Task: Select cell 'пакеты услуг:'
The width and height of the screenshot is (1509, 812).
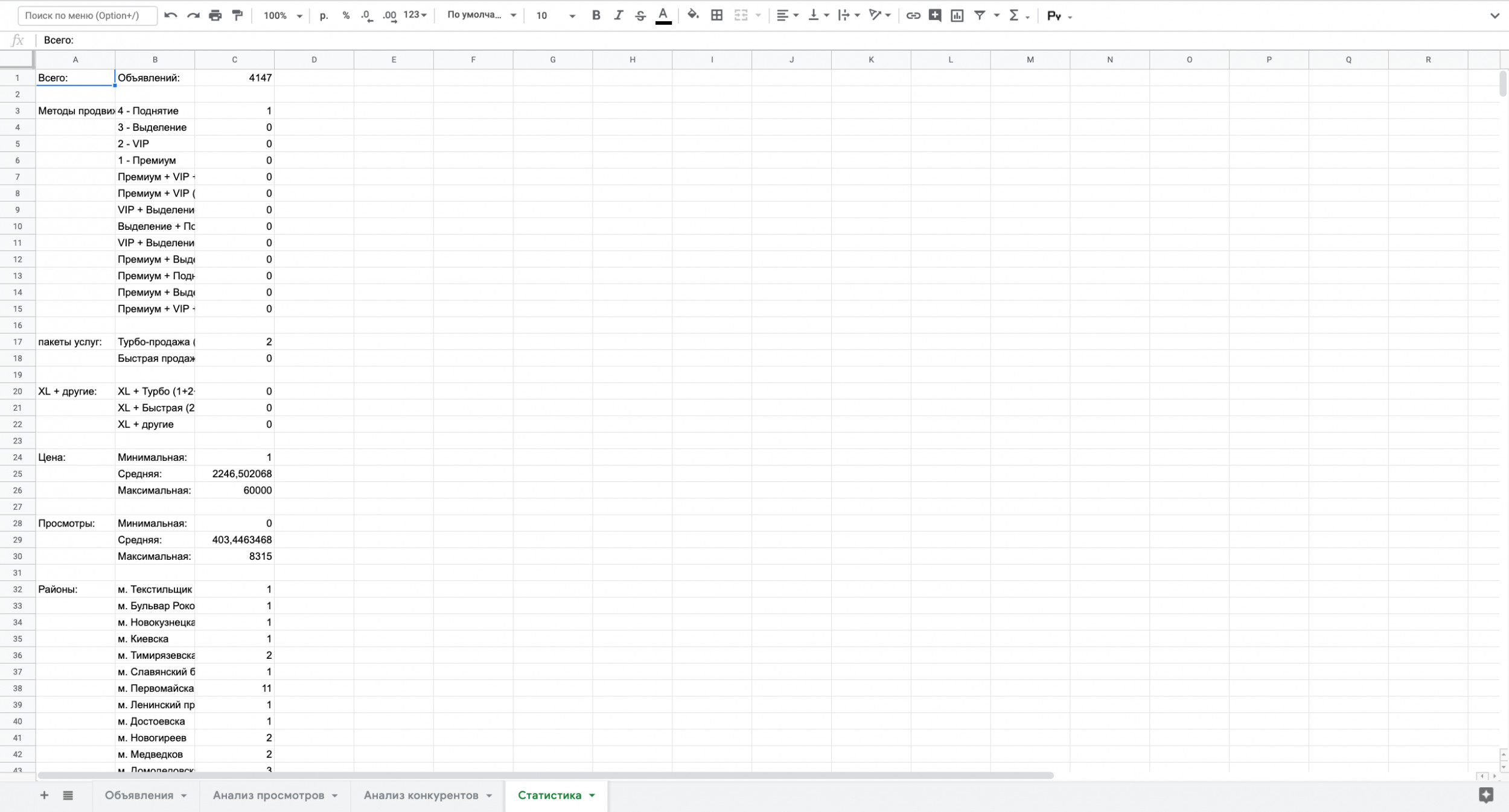Action: point(75,342)
